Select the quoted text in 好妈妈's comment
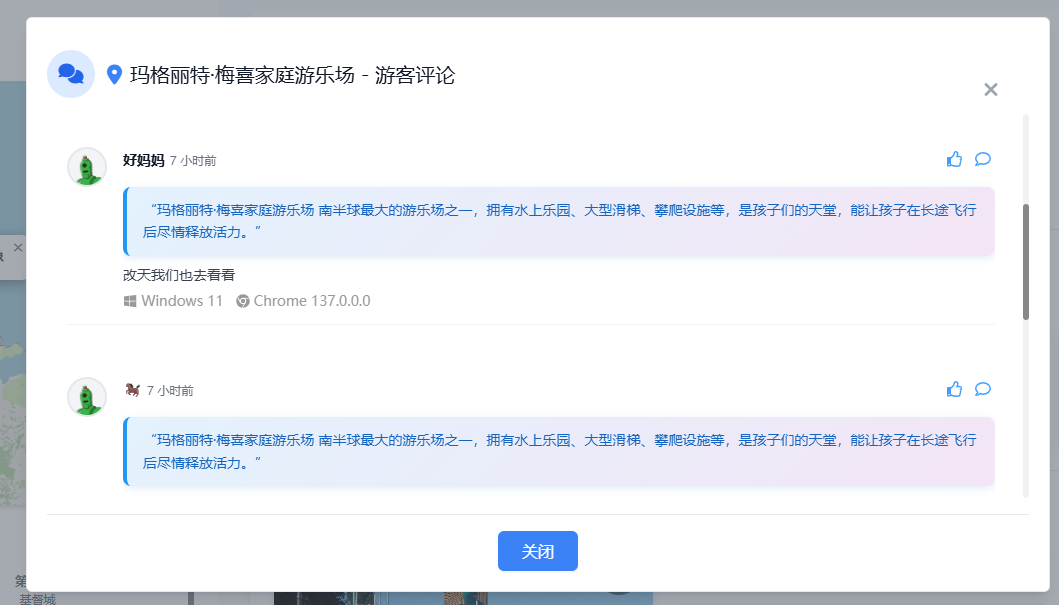 click(x=558, y=221)
